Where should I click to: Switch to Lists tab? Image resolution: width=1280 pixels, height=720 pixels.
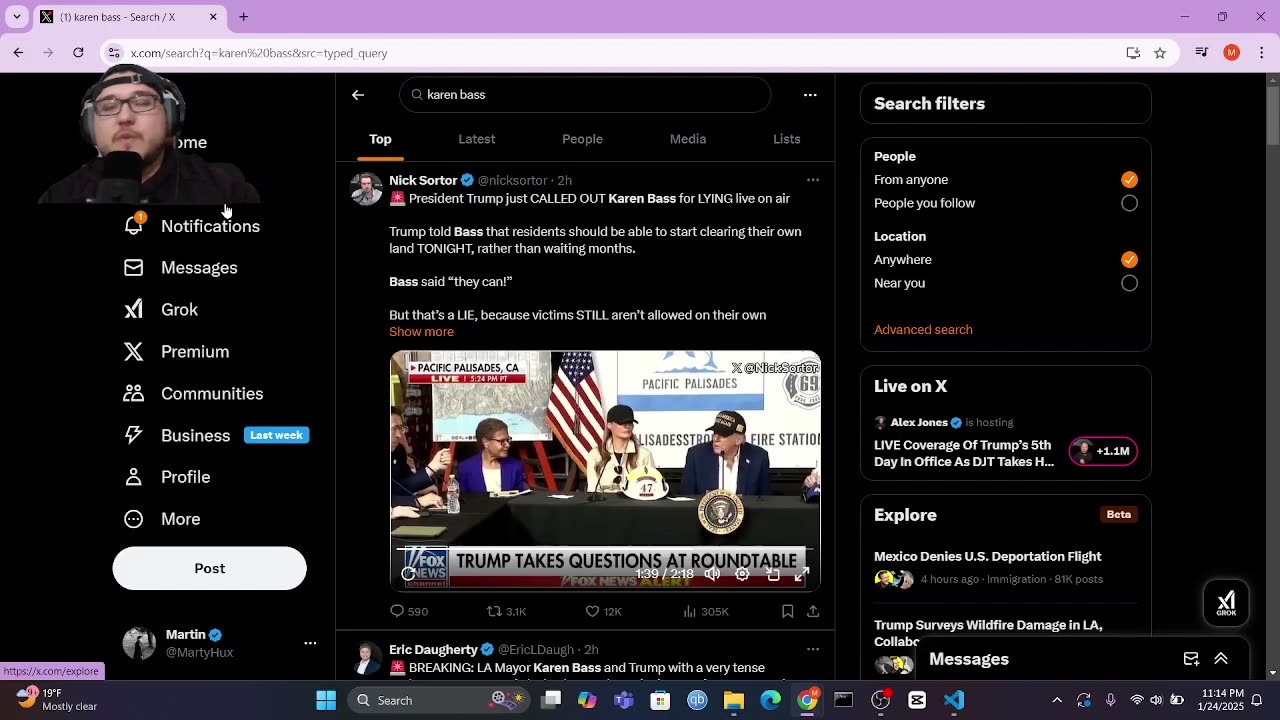click(x=787, y=139)
